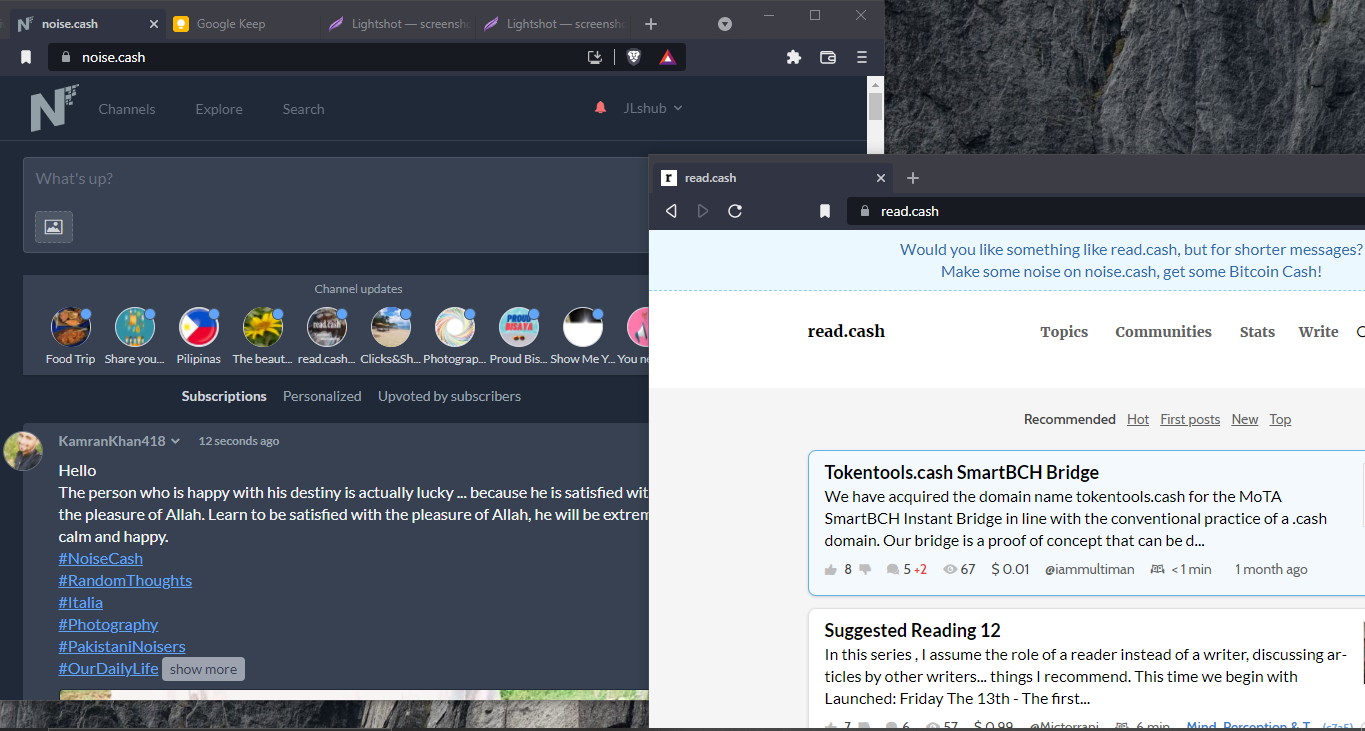This screenshot has height=731, width=1365.
Task: Reload the read.cash page
Action: (735, 211)
